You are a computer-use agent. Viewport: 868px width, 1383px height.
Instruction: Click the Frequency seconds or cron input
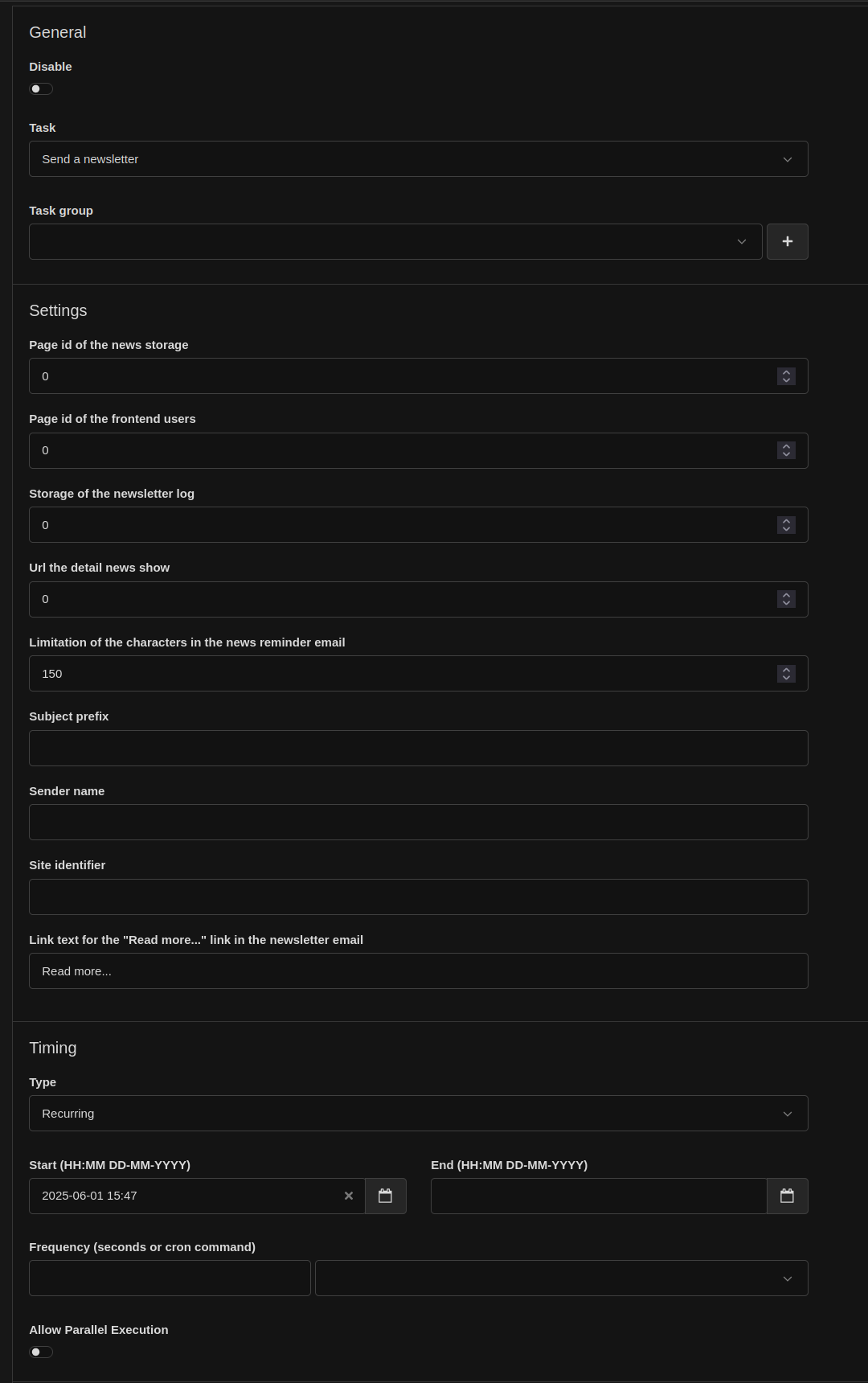coord(170,1278)
